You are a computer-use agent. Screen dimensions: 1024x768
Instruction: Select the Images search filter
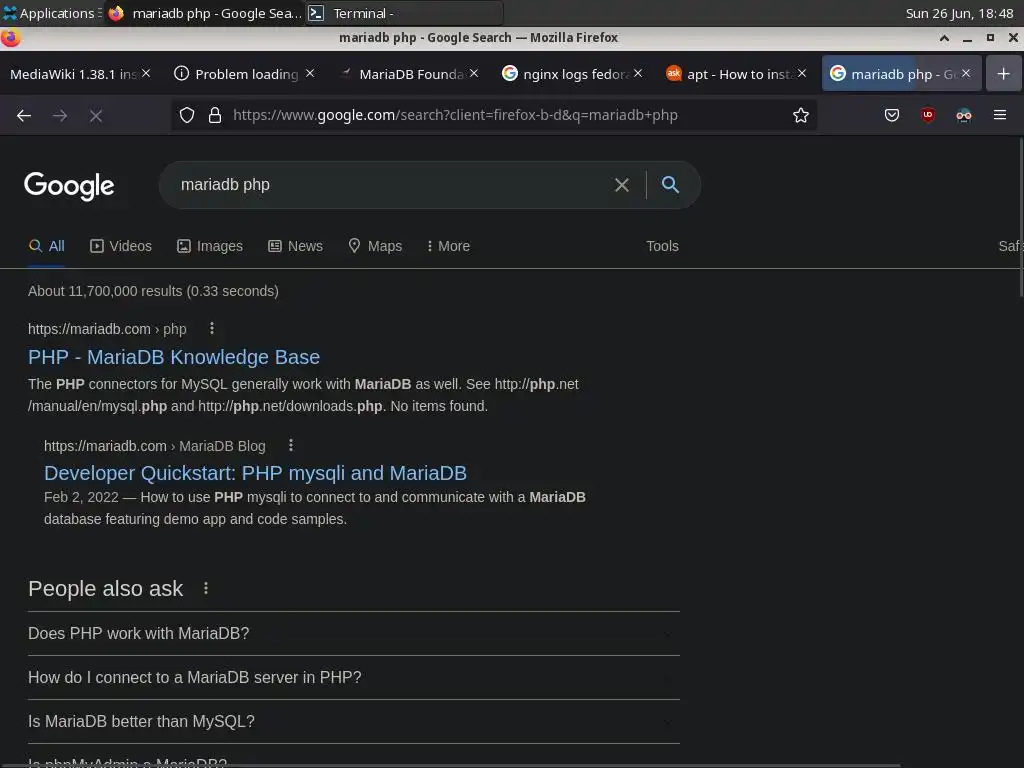[210, 246]
